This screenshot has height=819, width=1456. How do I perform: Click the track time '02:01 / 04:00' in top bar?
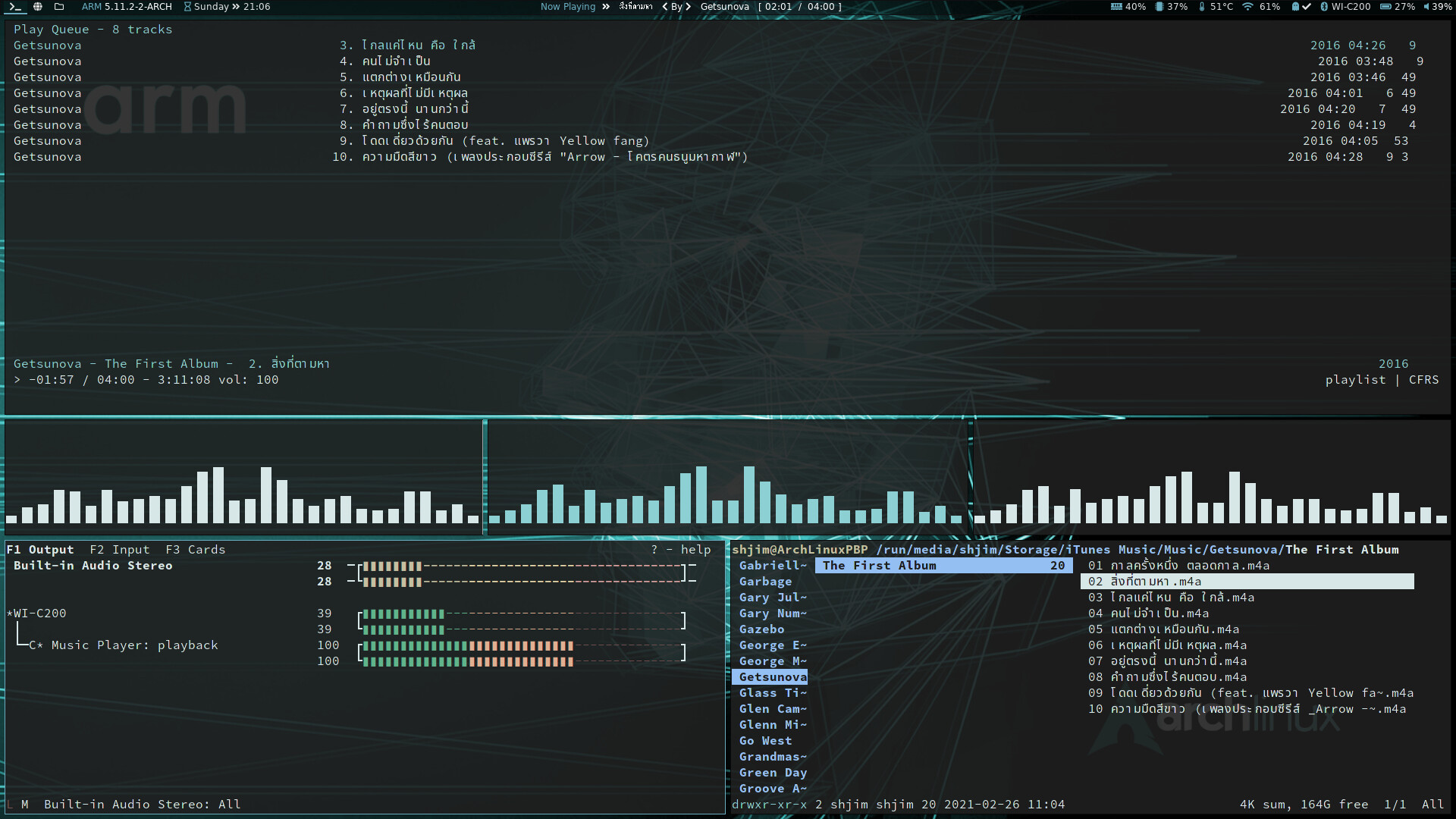coord(799,7)
